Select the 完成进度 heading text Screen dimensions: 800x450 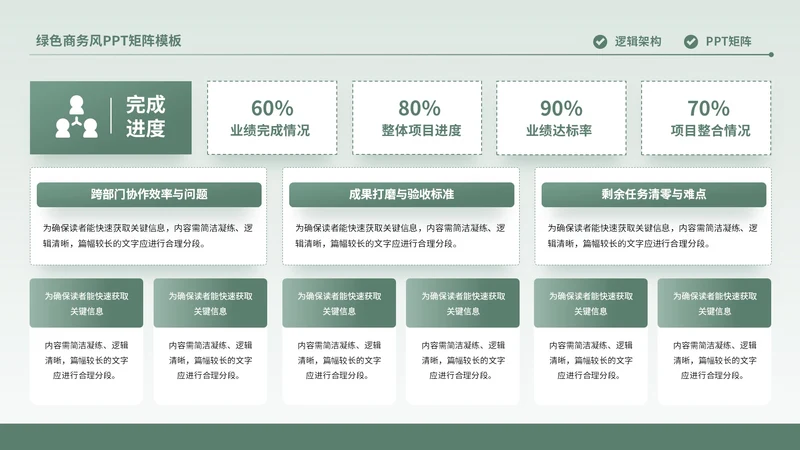(x=146, y=117)
